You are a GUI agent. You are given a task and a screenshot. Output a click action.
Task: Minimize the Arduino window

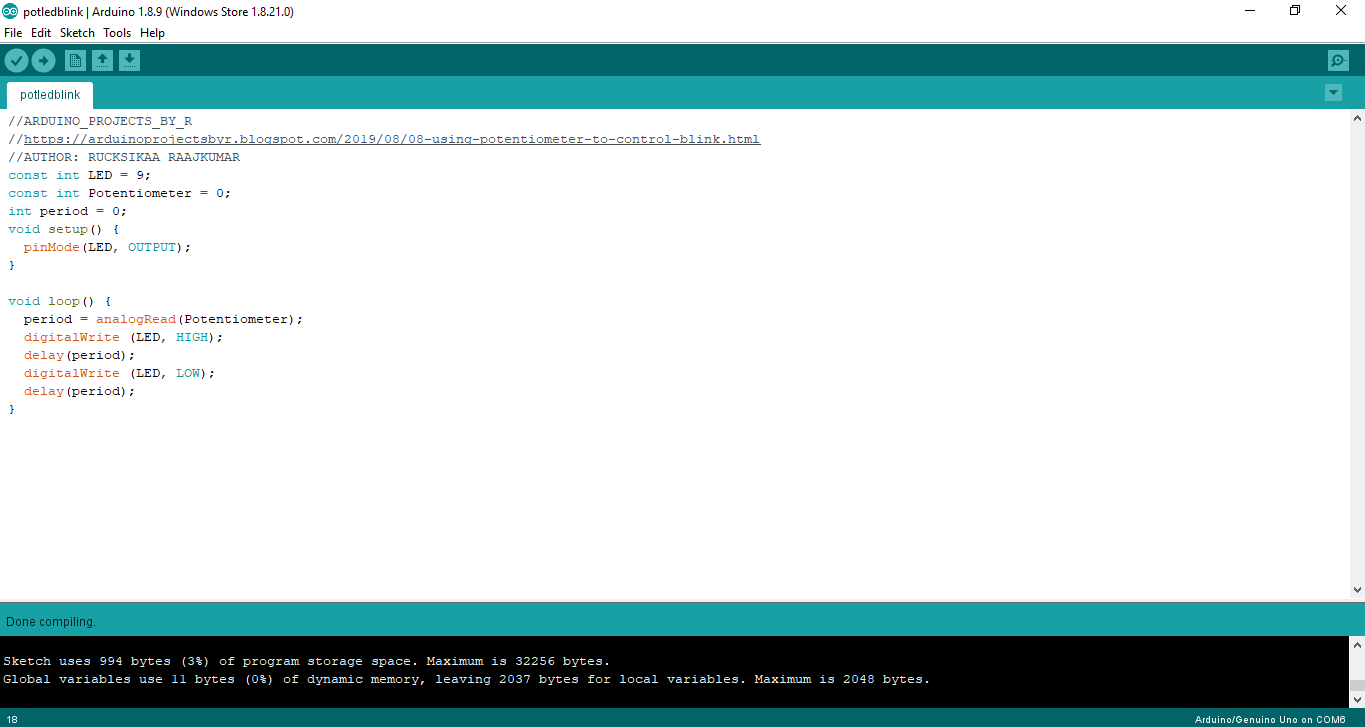click(1250, 11)
